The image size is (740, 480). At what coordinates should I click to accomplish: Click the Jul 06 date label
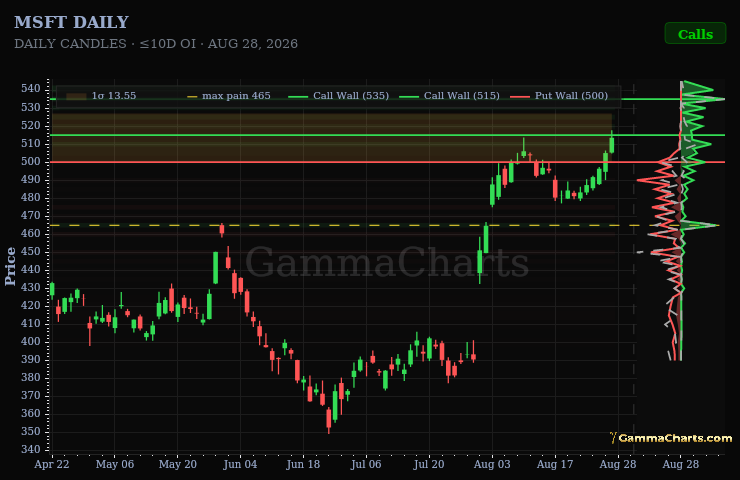pyautogui.click(x=366, y=464)
